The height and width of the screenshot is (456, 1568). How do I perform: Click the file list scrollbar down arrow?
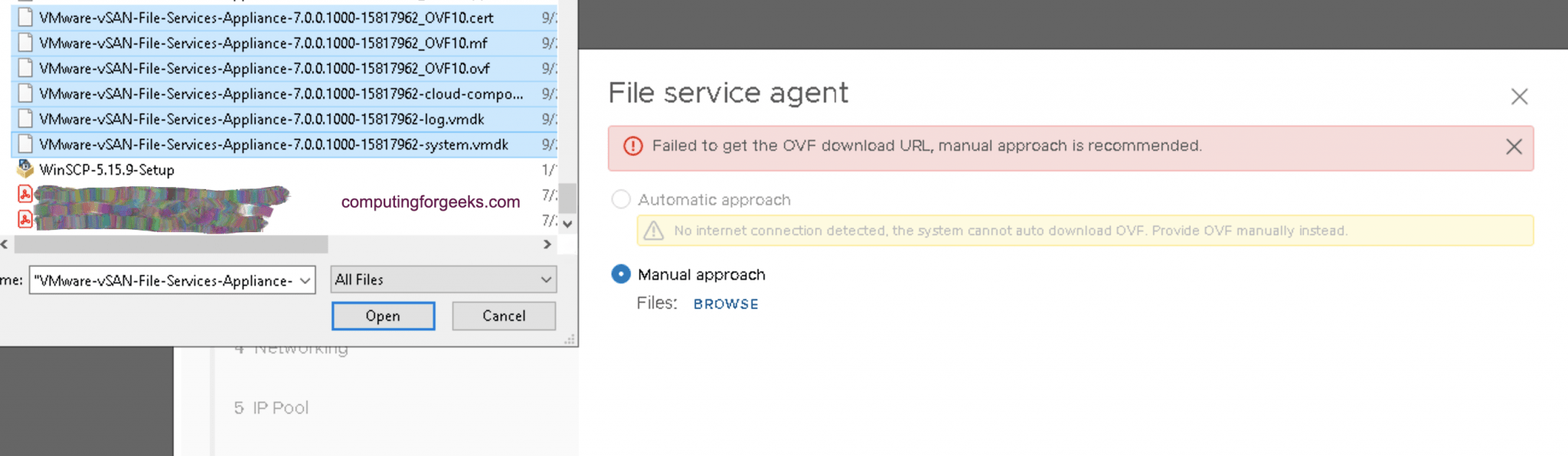pos(567,224)
